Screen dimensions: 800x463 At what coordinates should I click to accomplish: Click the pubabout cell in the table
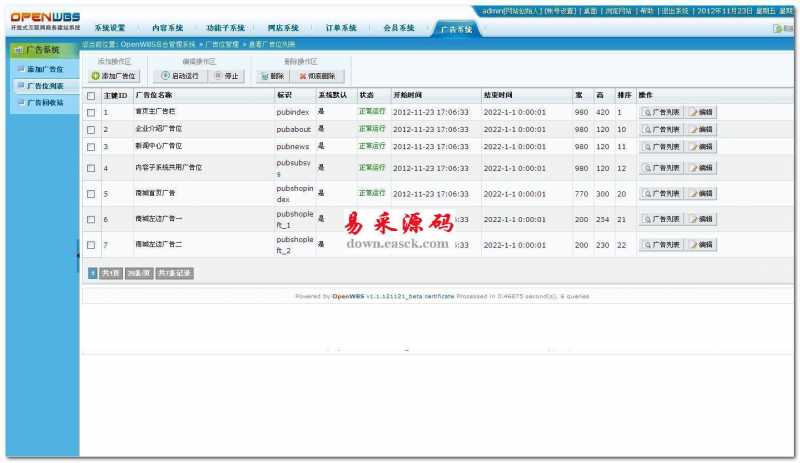pos(293,130)
